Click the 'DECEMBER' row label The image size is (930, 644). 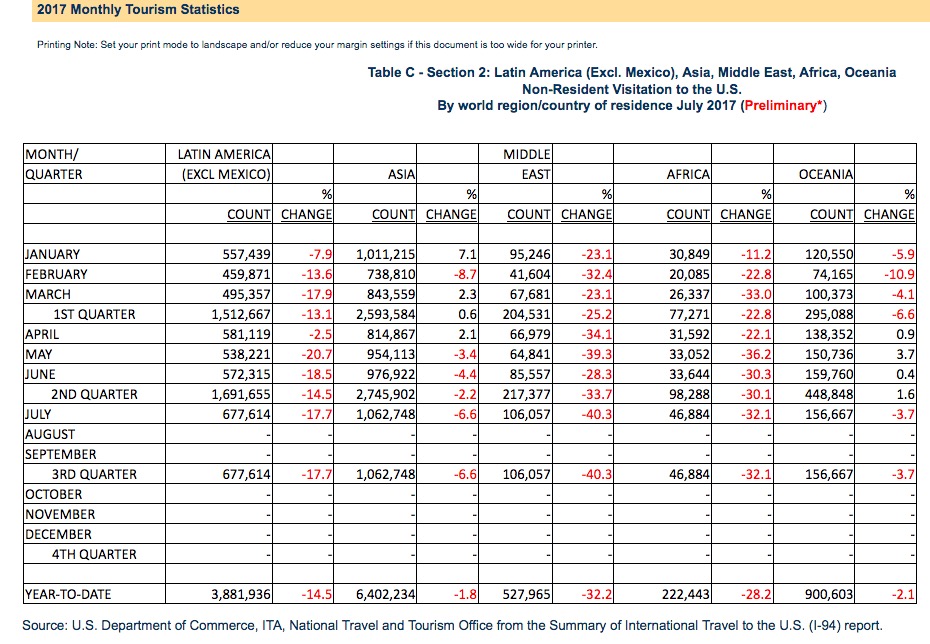(x=58, y=534)
